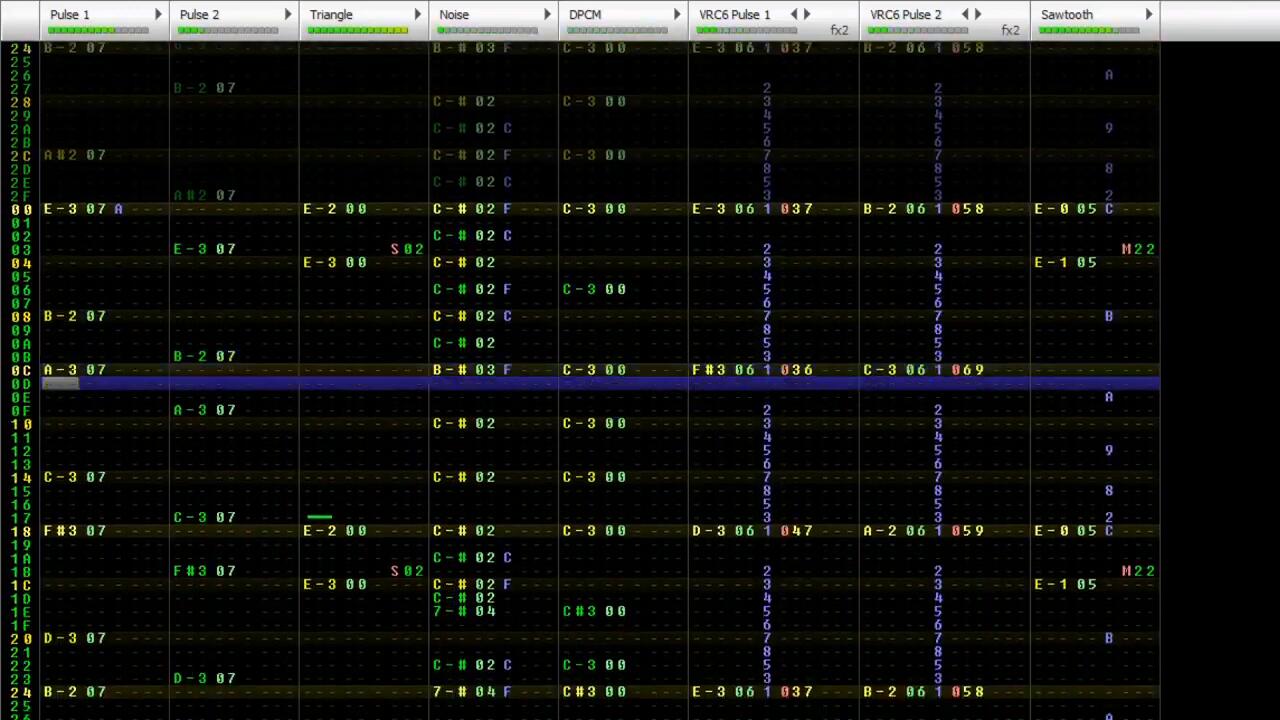Click VRC6 Pulse 2 right arrow icon

[x=978, y=15]
